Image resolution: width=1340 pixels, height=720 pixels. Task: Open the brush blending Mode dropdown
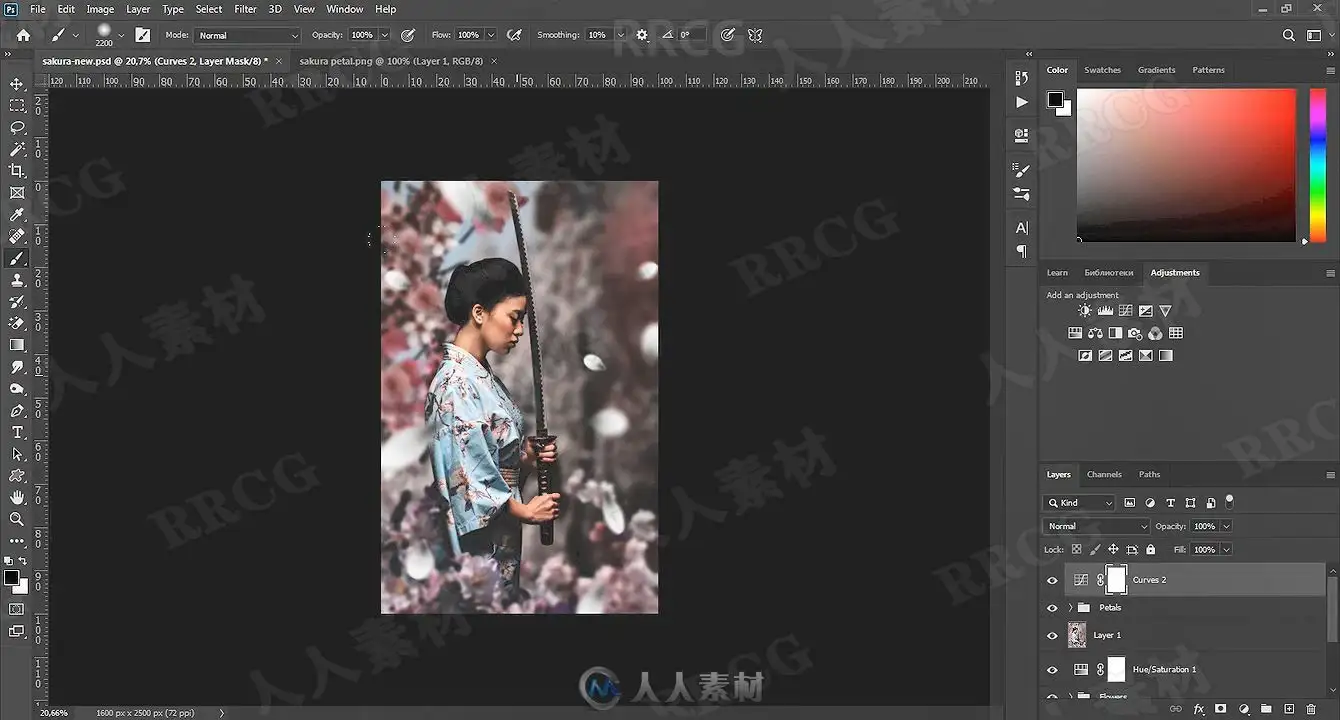tap(247, 35)
